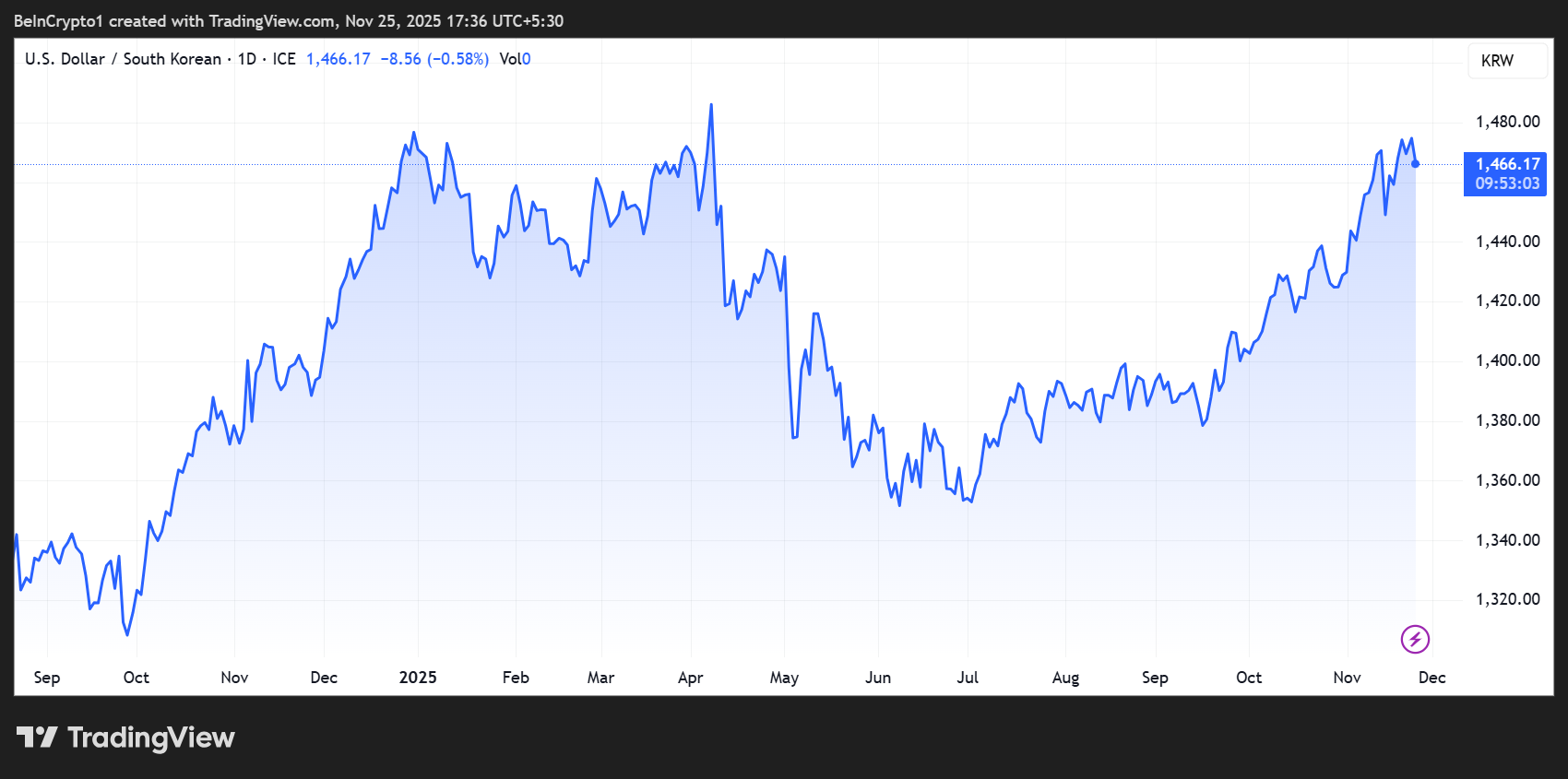The height and width of the screenshot is (779, 1568).
Task: Click the 1,320.00 price scale label
Action: tap(1507, 599)
